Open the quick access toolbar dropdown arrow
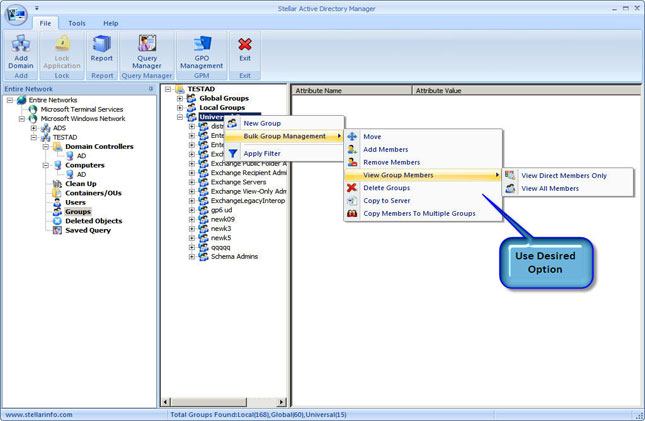Viewport: 645px width, 421px height. pyautogui.click(x=37, y=8)
